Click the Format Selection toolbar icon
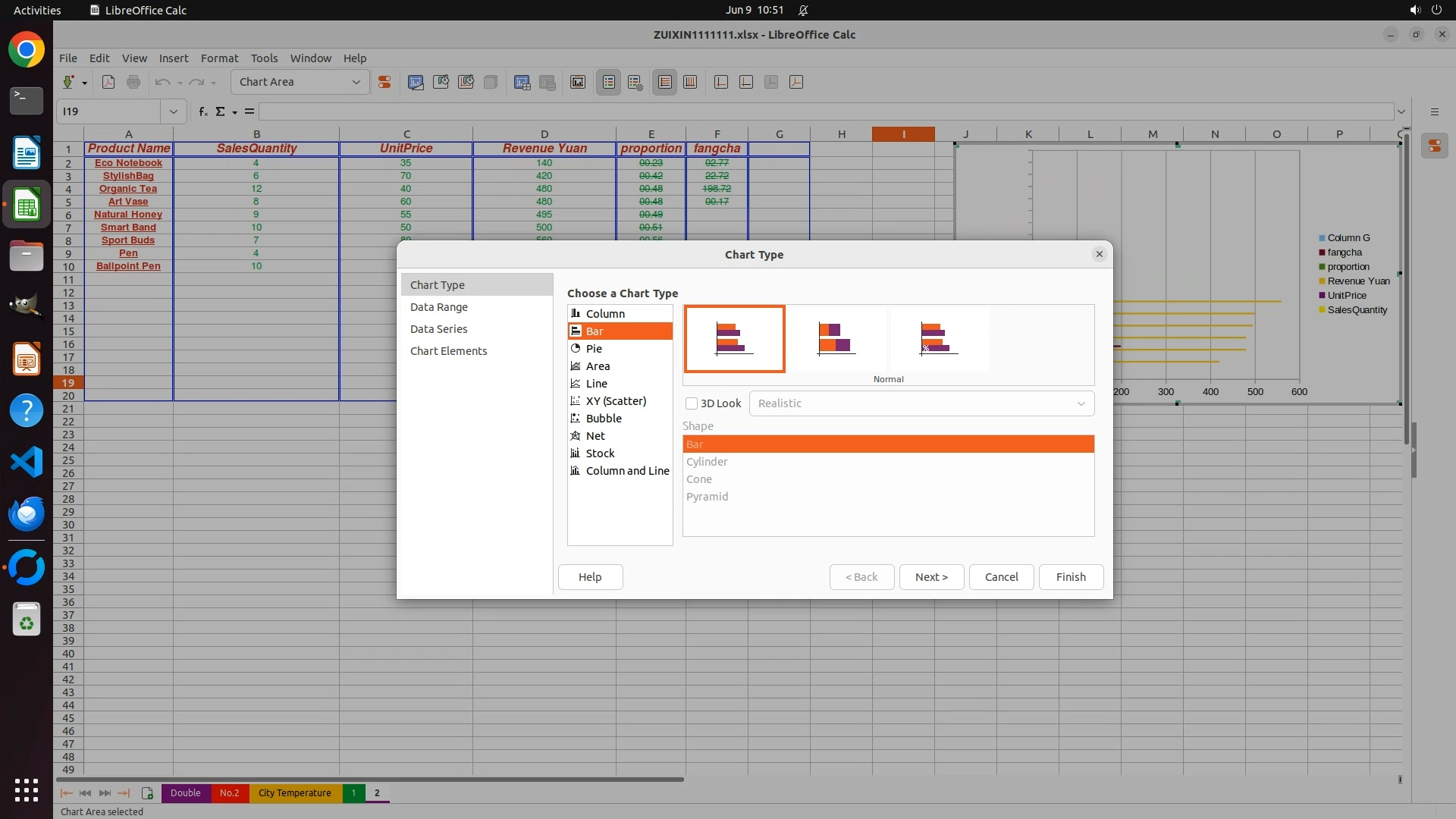 tap(384, 82)
